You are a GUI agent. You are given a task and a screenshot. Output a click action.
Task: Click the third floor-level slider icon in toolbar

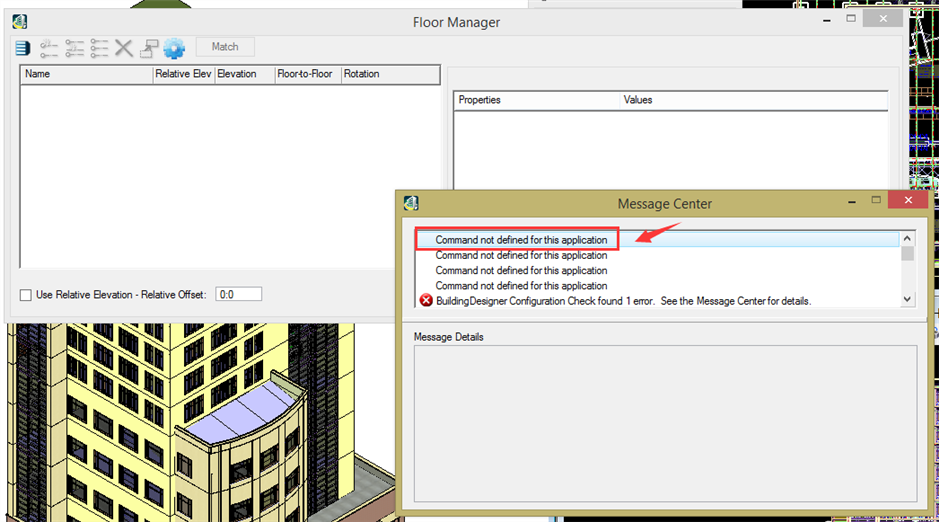99,48
